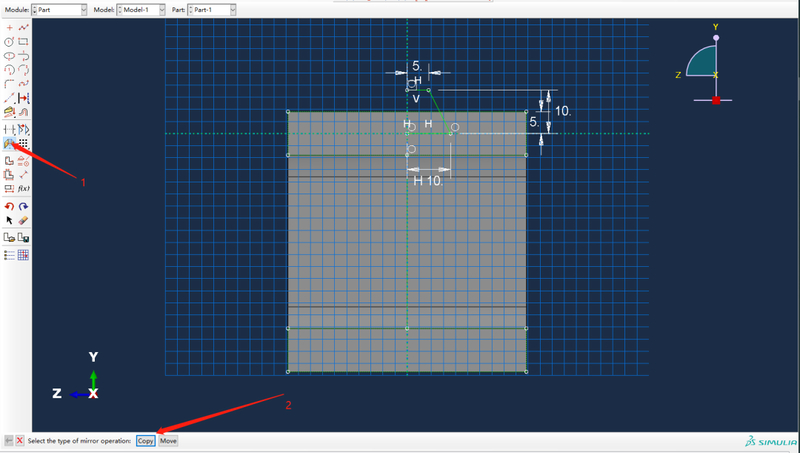Select the 'H 10.' dimension text
Screen dimensions: 800x453
pyautogui.click(x=428, y=181)
